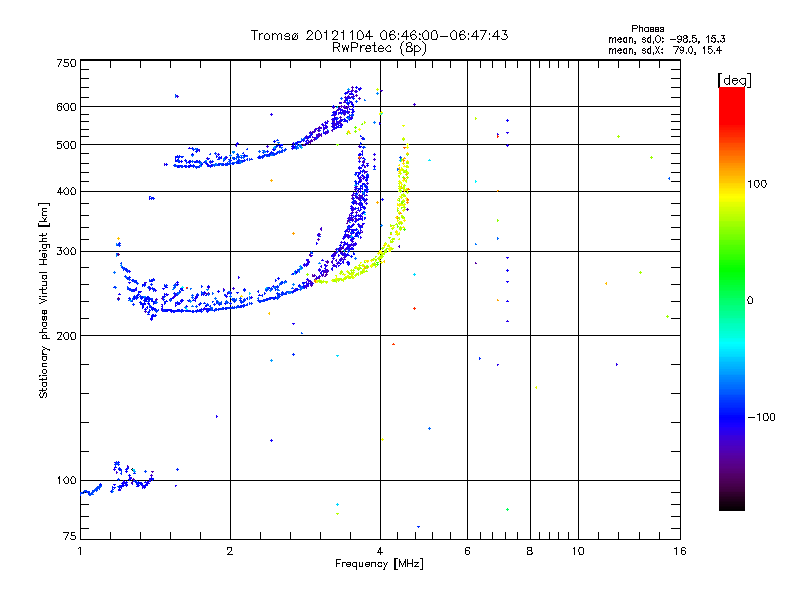Viewport: 800px width, 600px height.
Task: Click the plot title 'Tromsø 20121104 06:46:00-06:47:43'
Action: click(x=379, y=35)
